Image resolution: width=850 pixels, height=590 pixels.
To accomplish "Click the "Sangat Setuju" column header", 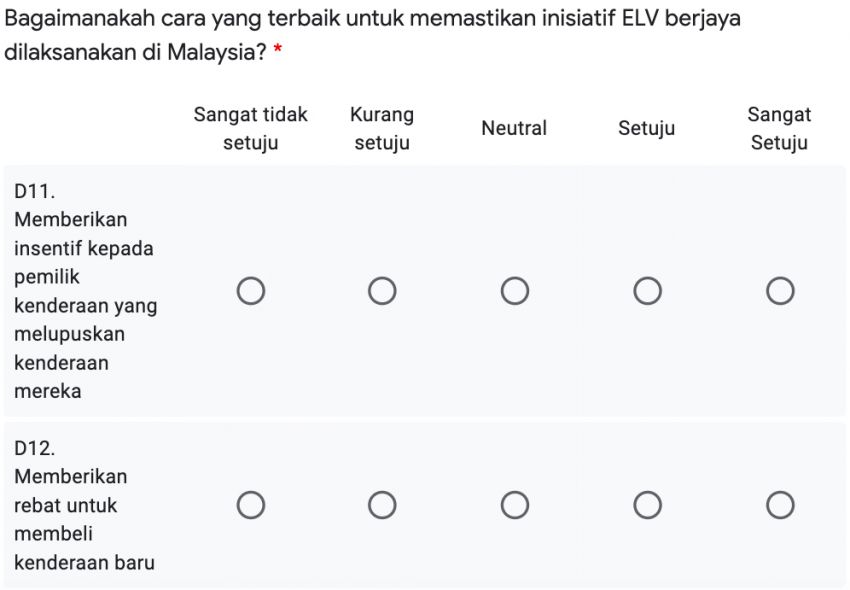I will point(779,128).
